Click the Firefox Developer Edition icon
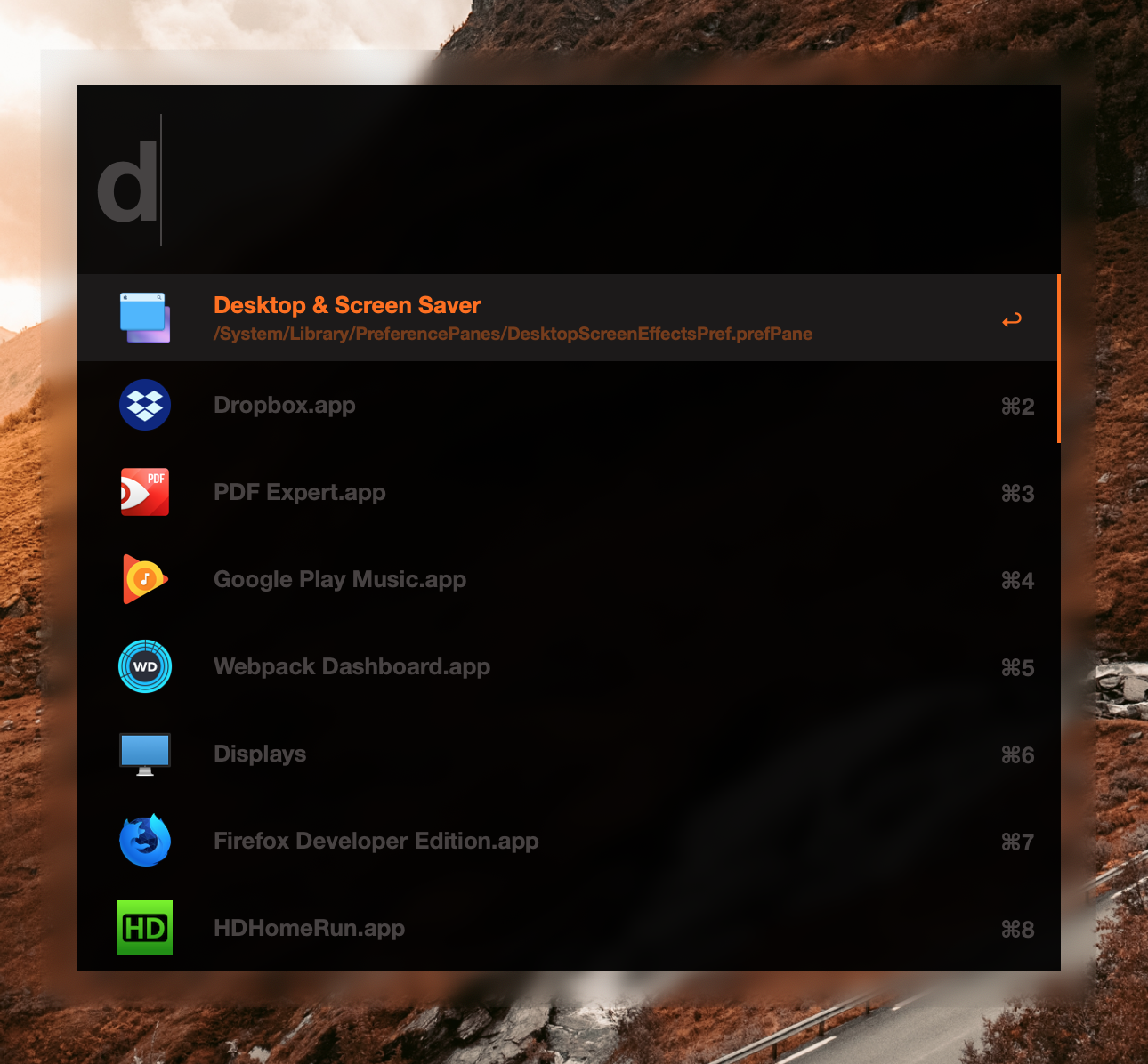1148x1064 pixels. coord(145,840)
